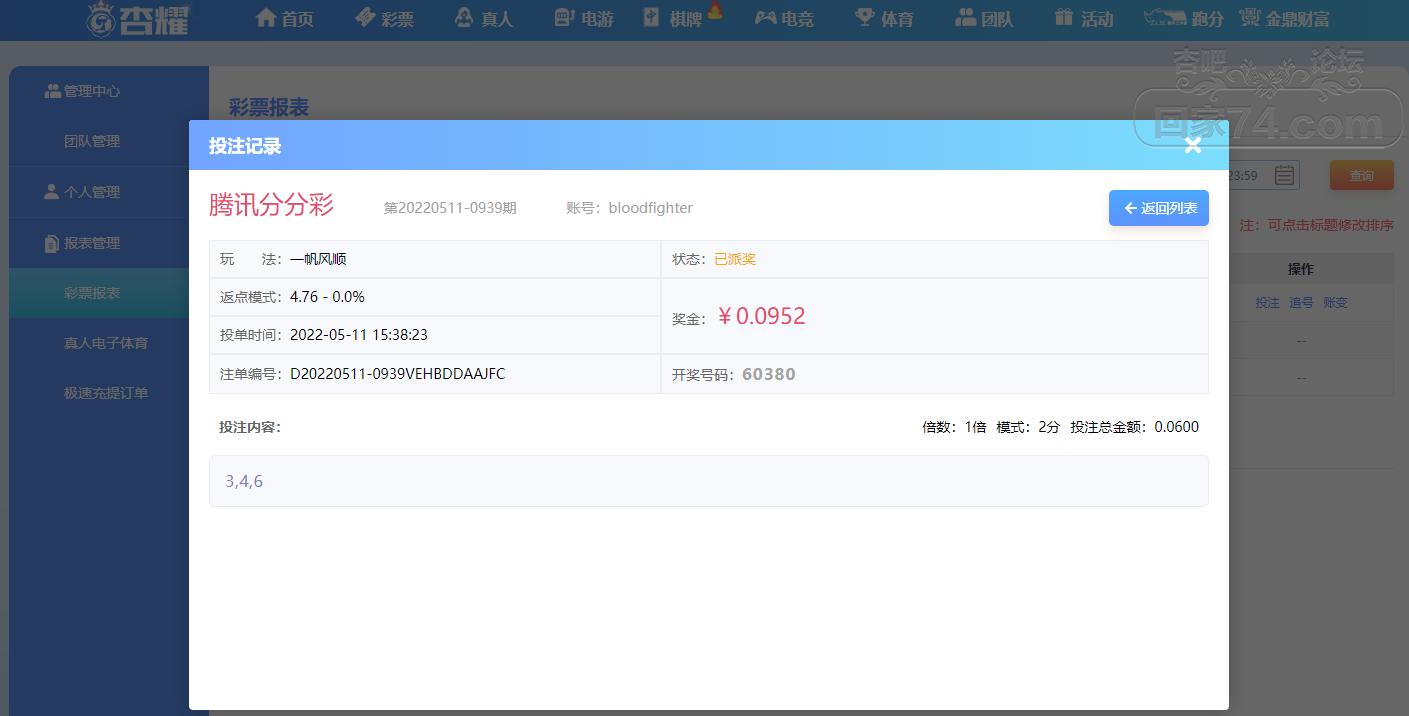The width and height of the screenshot is (1409, 716).
Task: Click the order number D20220511-0939VEHBDDAAJFC
Action: click(x=397, y=374)
